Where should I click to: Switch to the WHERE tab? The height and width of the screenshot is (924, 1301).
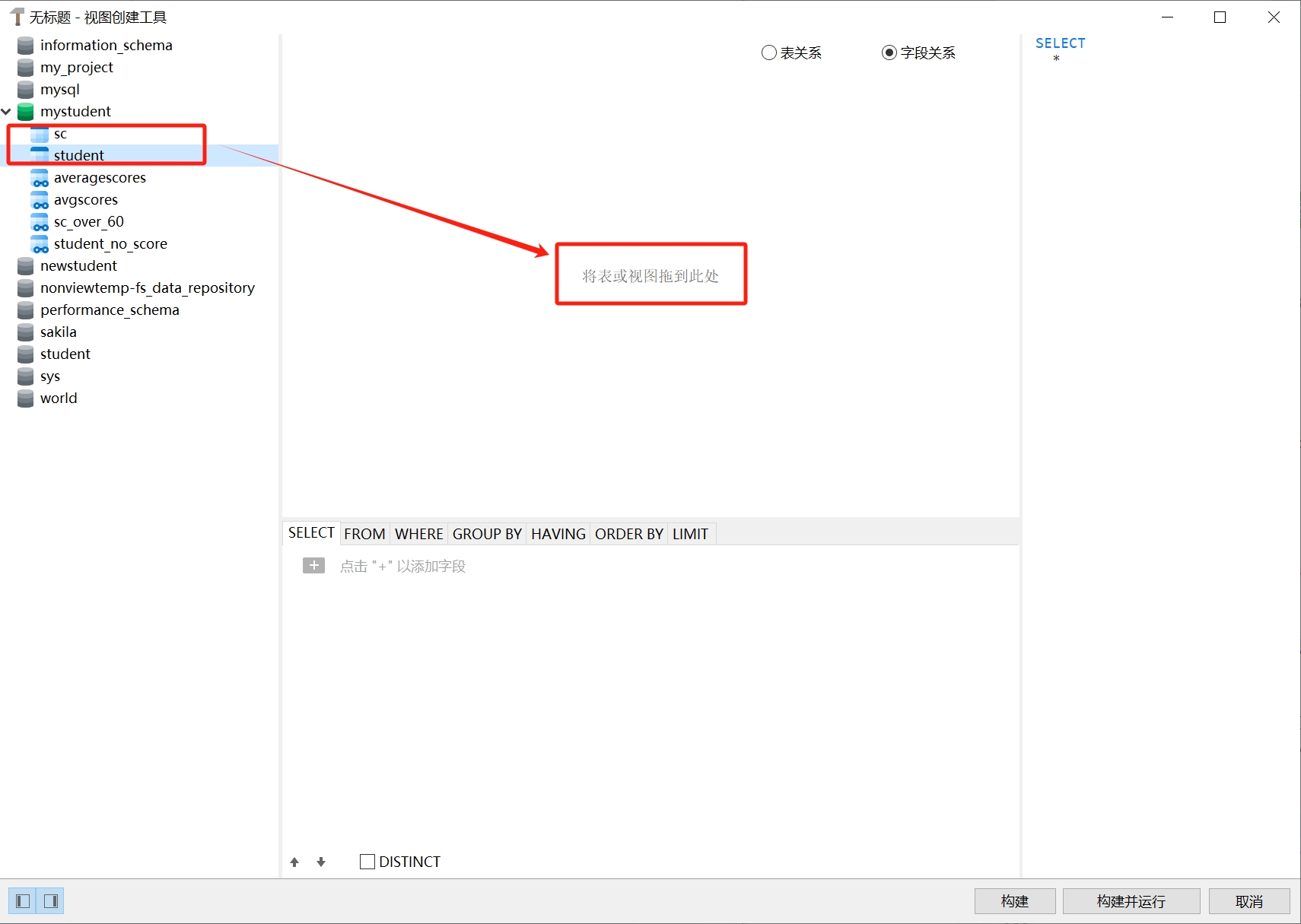[x=418, y=534]
